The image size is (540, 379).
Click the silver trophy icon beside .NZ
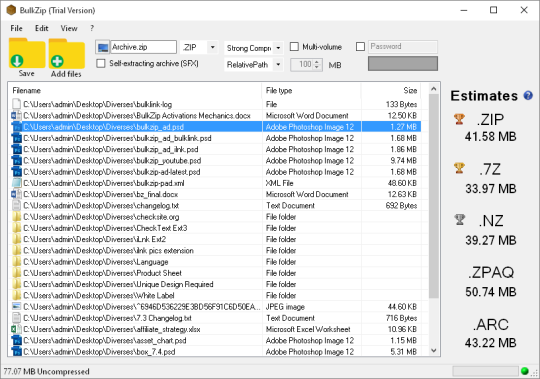(459, 219)
